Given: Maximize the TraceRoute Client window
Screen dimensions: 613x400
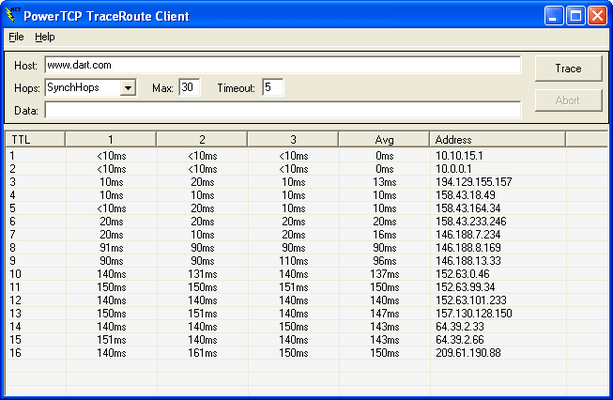Looking at the screenshot, I should 576,16.
